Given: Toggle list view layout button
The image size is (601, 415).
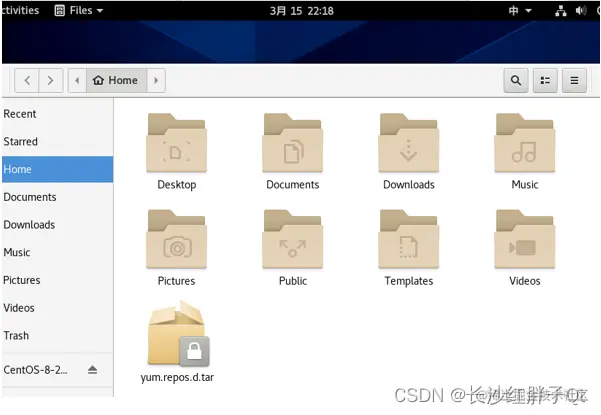Looking at the screenshot, I should click(x=545, y=80).
